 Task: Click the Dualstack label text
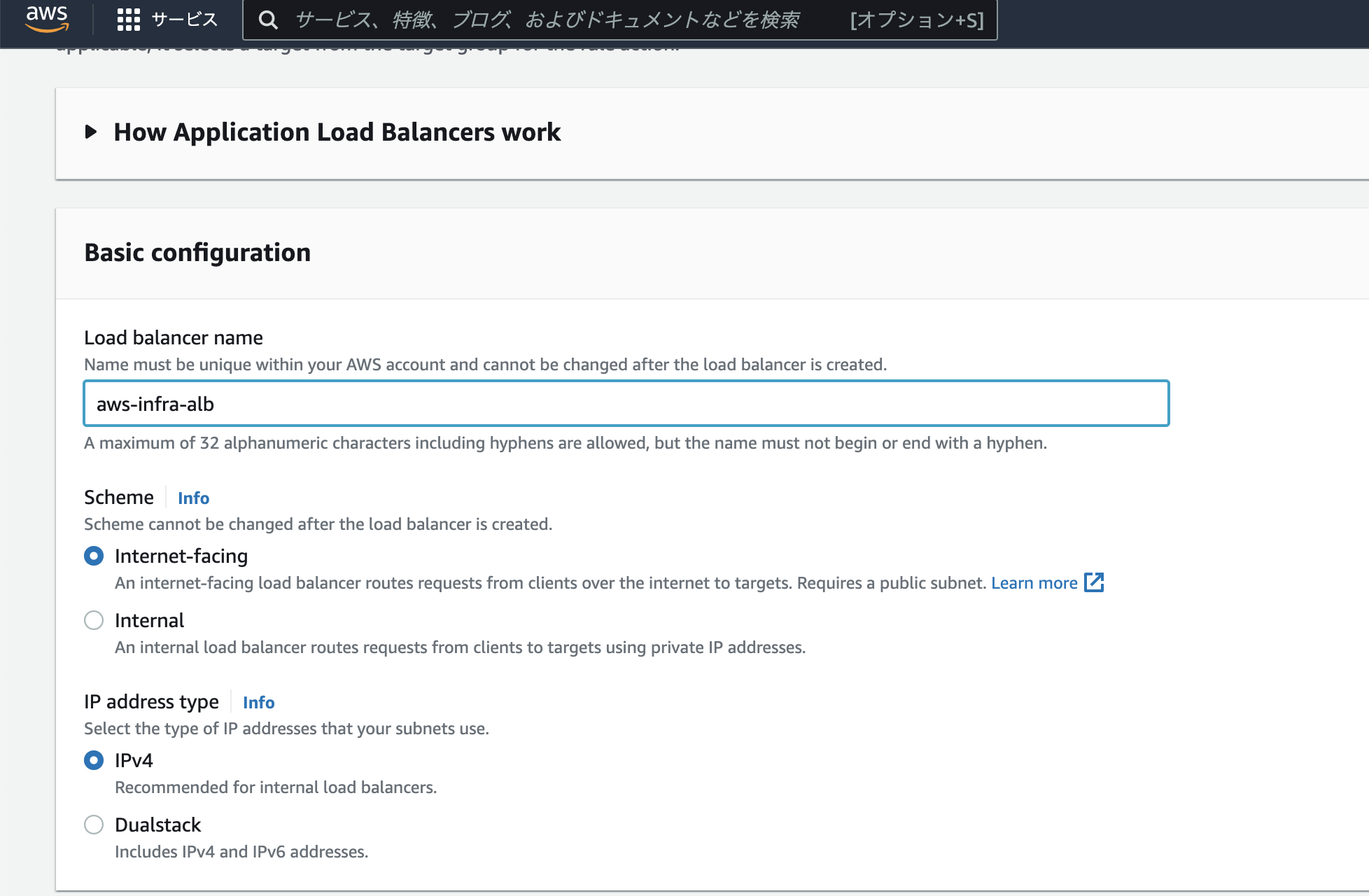tap(157, 825)
